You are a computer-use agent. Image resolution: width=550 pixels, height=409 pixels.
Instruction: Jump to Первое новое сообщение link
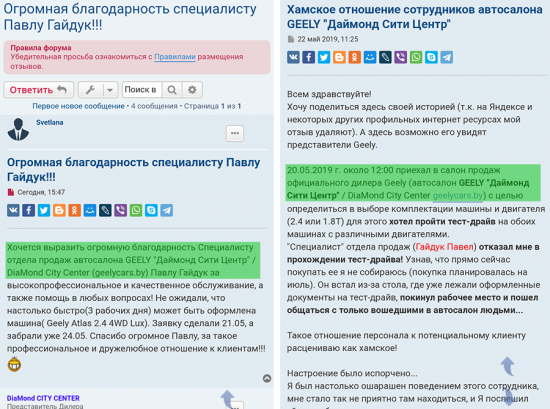[79, 106]
